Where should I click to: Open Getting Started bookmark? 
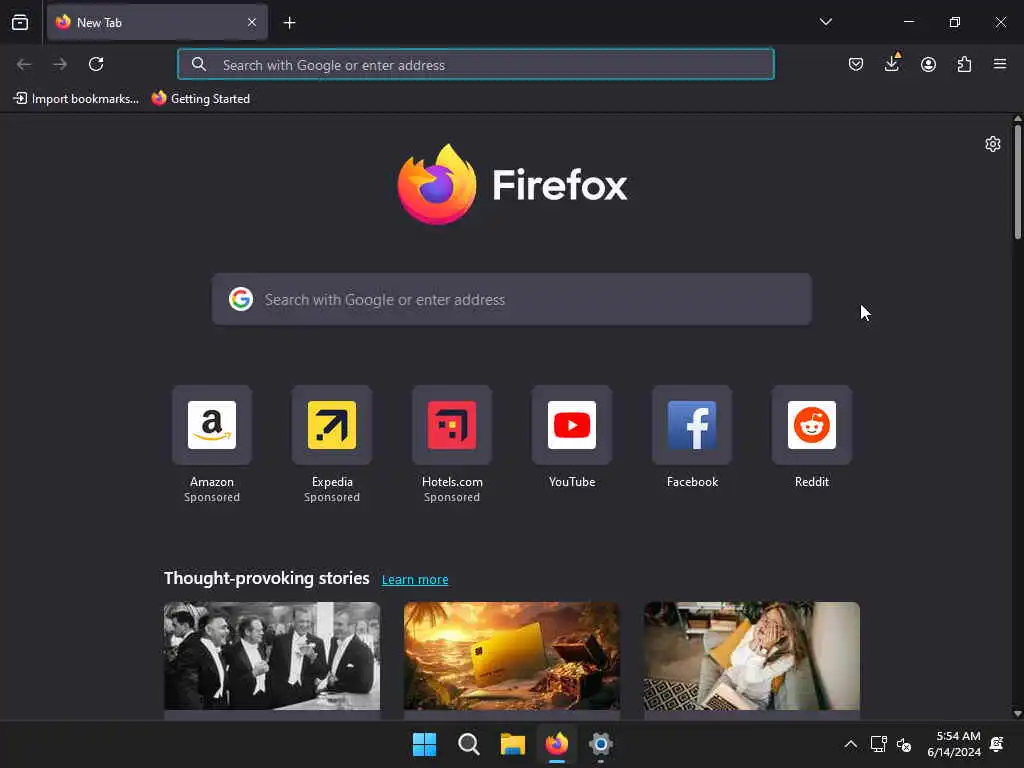[201, 99]
